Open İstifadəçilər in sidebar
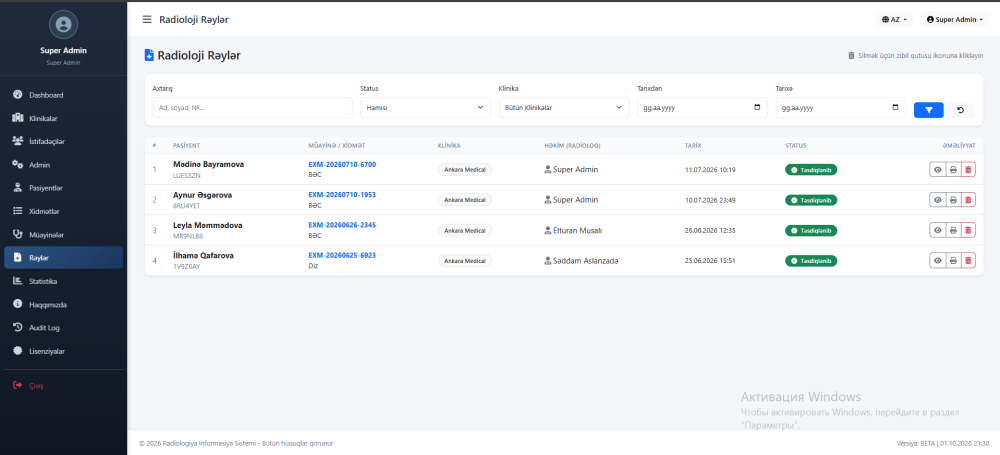 [x=63, y=141]
